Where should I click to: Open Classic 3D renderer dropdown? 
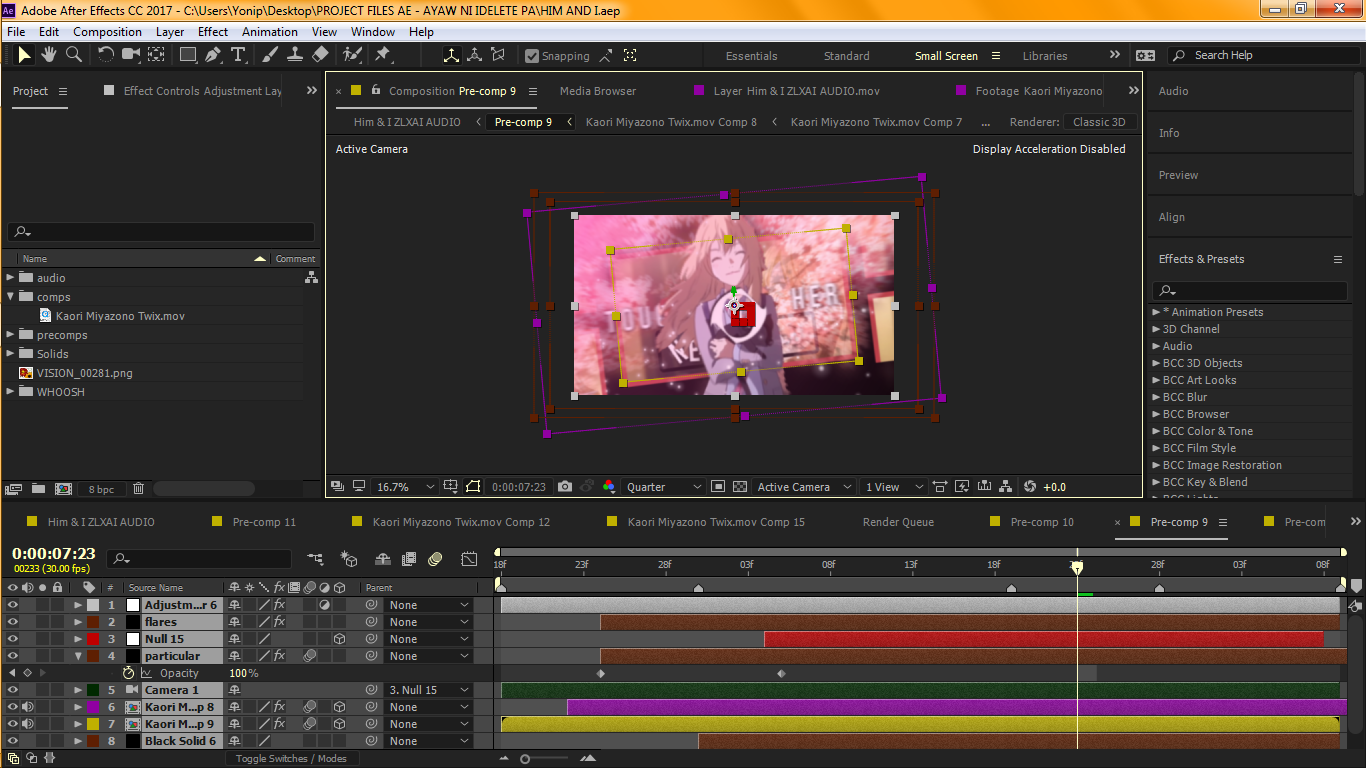click(x=1100, y=122)
